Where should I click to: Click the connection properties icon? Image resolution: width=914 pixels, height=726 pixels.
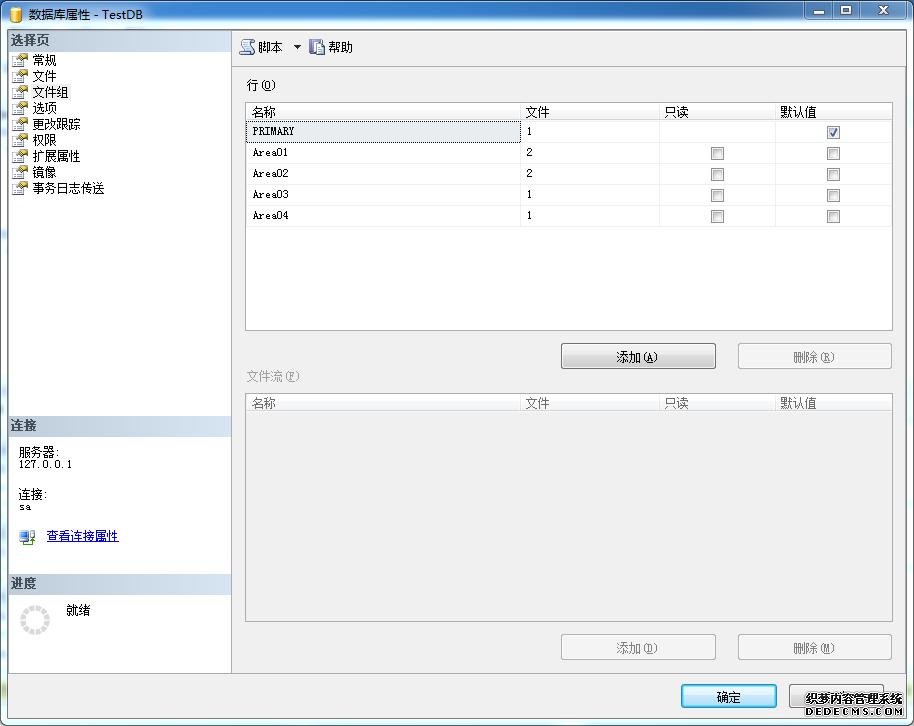[27, 537]
